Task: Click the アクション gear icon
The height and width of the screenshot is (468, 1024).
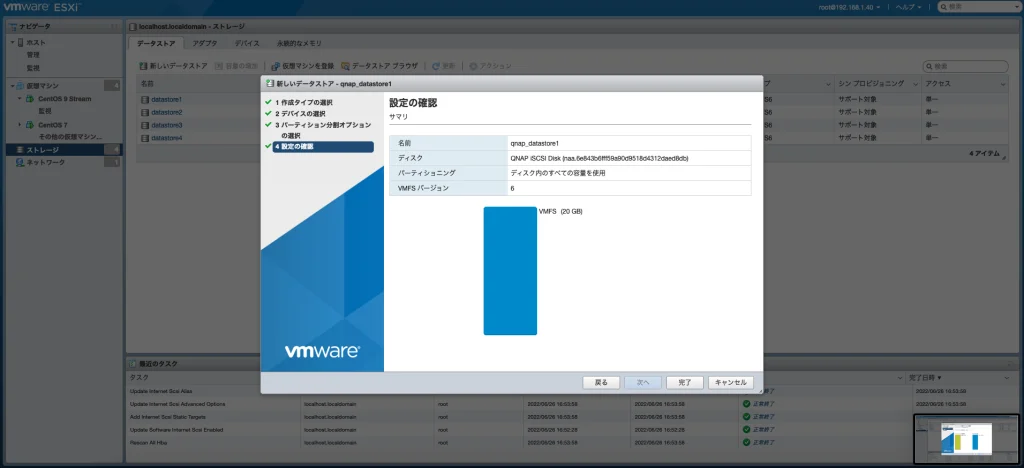Action: click(473, 66)
